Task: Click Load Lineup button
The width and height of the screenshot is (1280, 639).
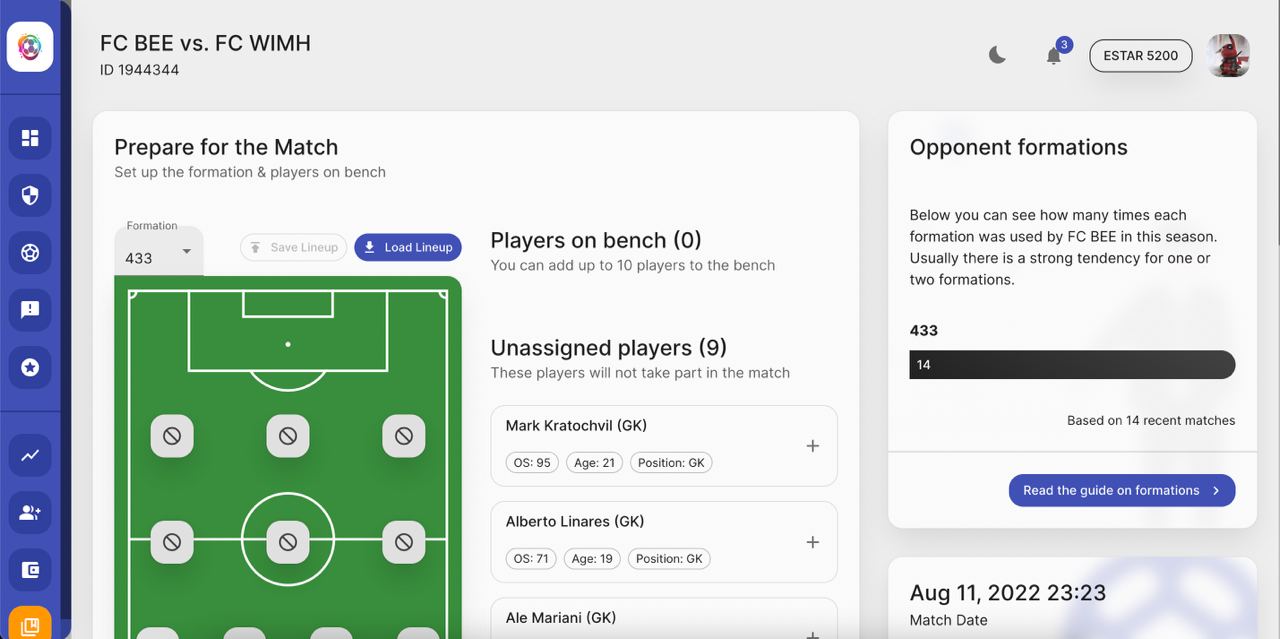Action: 407,247
